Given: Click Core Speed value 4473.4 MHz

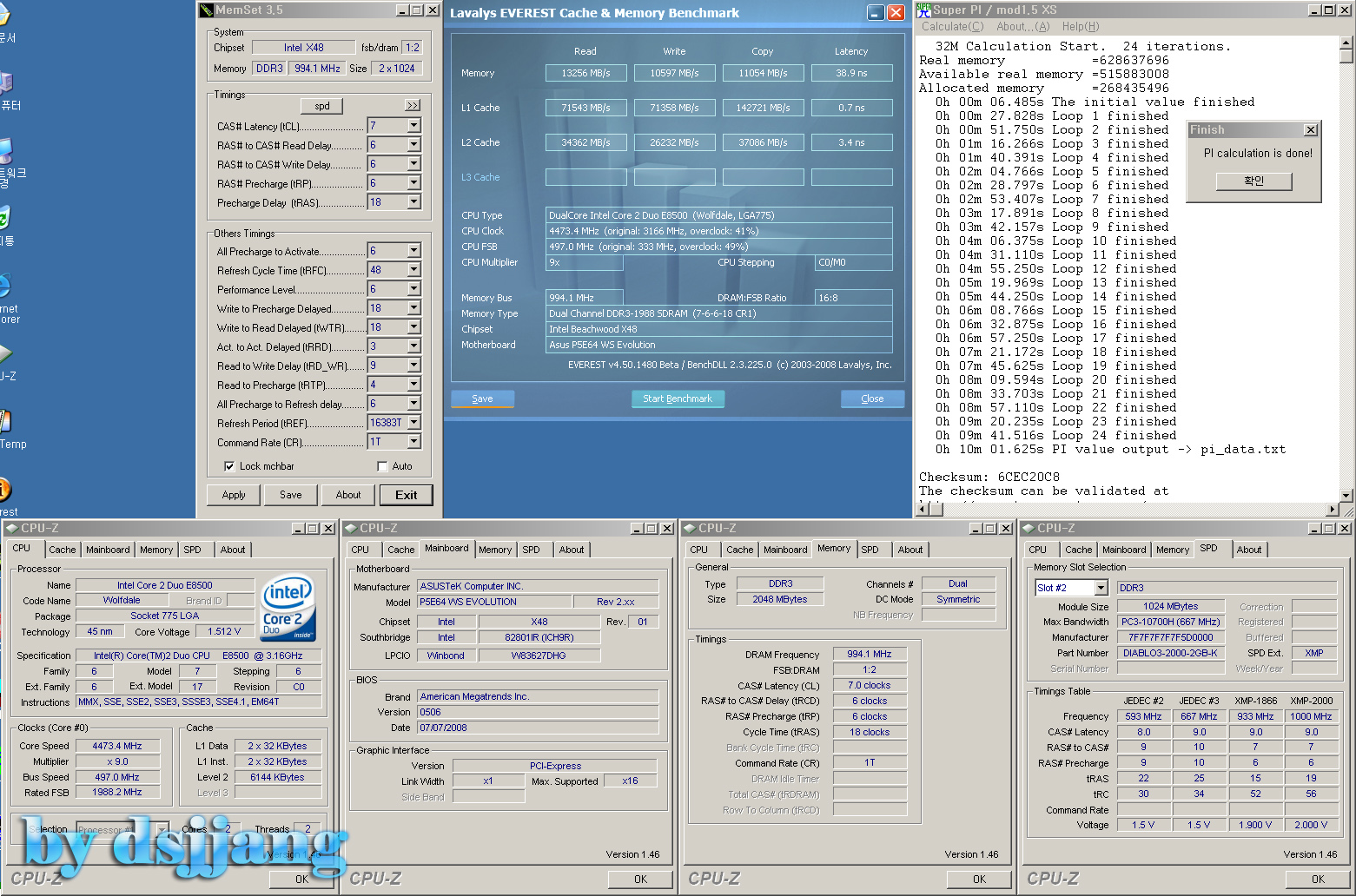Looking at the screenshot, I should [117, 746].
